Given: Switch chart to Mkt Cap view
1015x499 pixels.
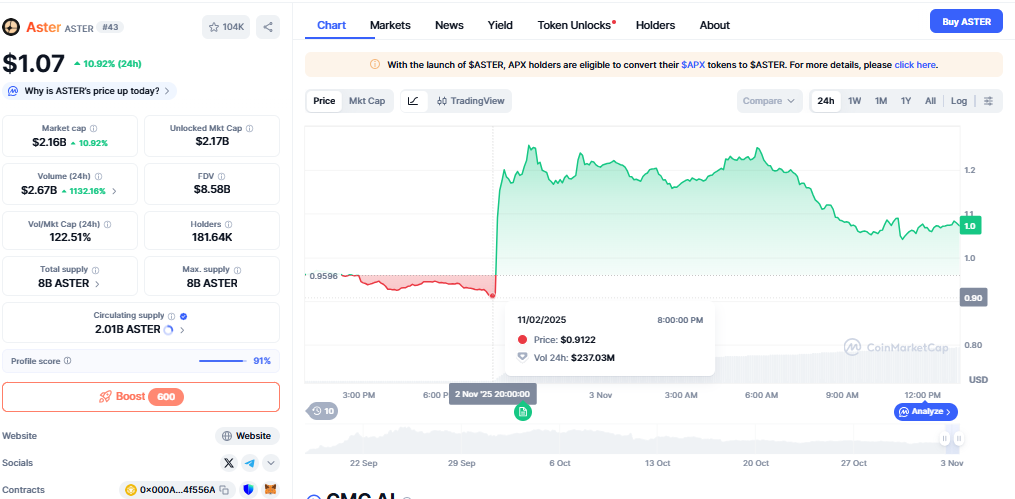Looking at the screenshot, I should point(367,101).
